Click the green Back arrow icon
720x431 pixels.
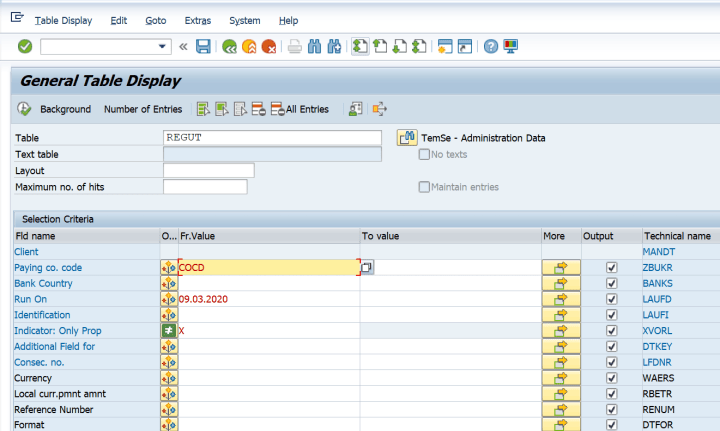pyautogui.click(x=229, y=46)
